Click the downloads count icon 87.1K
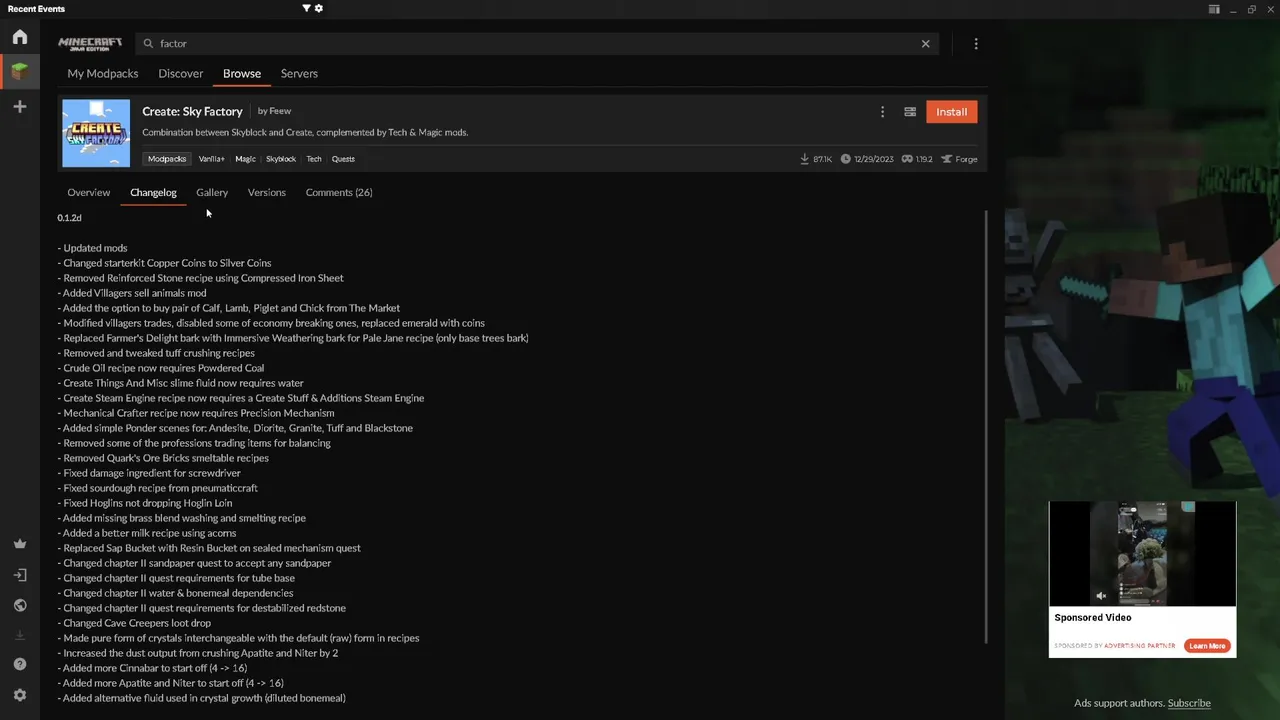Screen dimensions: 1280x720 [805, 159]
